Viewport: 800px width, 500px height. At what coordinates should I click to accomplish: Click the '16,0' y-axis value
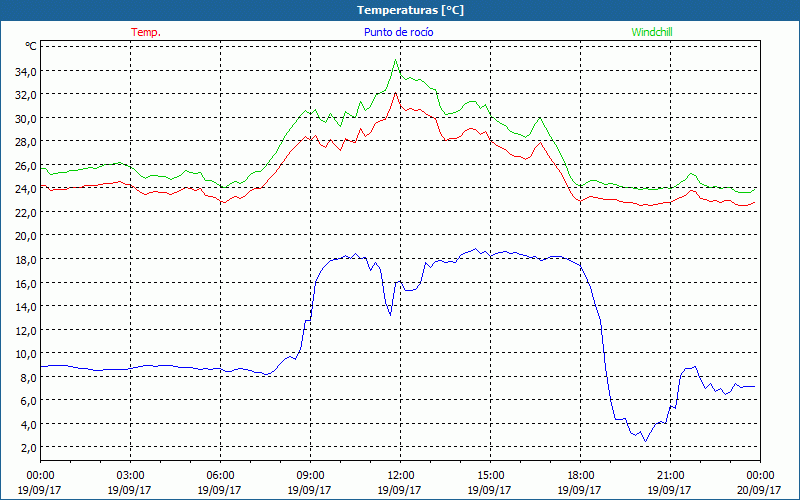(x=26, y=283)
